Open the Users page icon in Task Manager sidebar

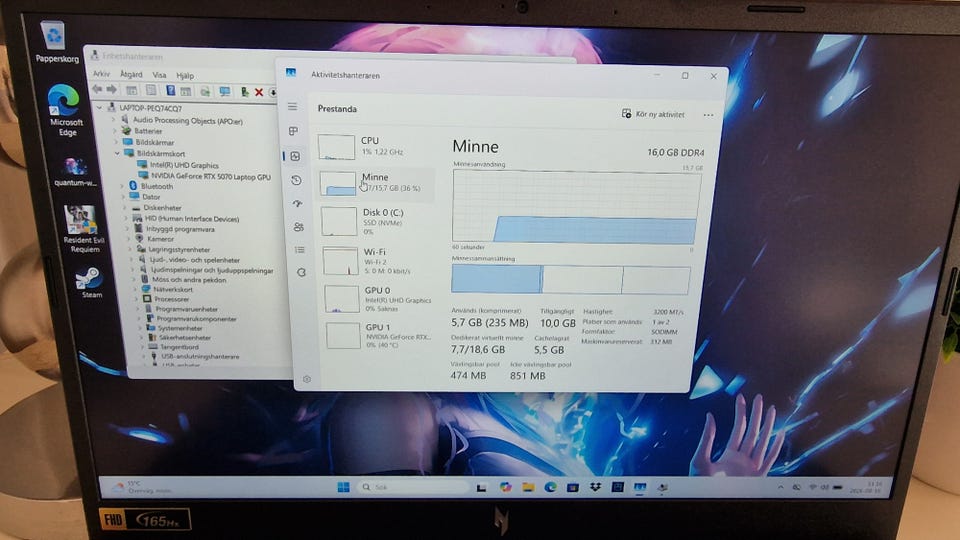(299, 227)
